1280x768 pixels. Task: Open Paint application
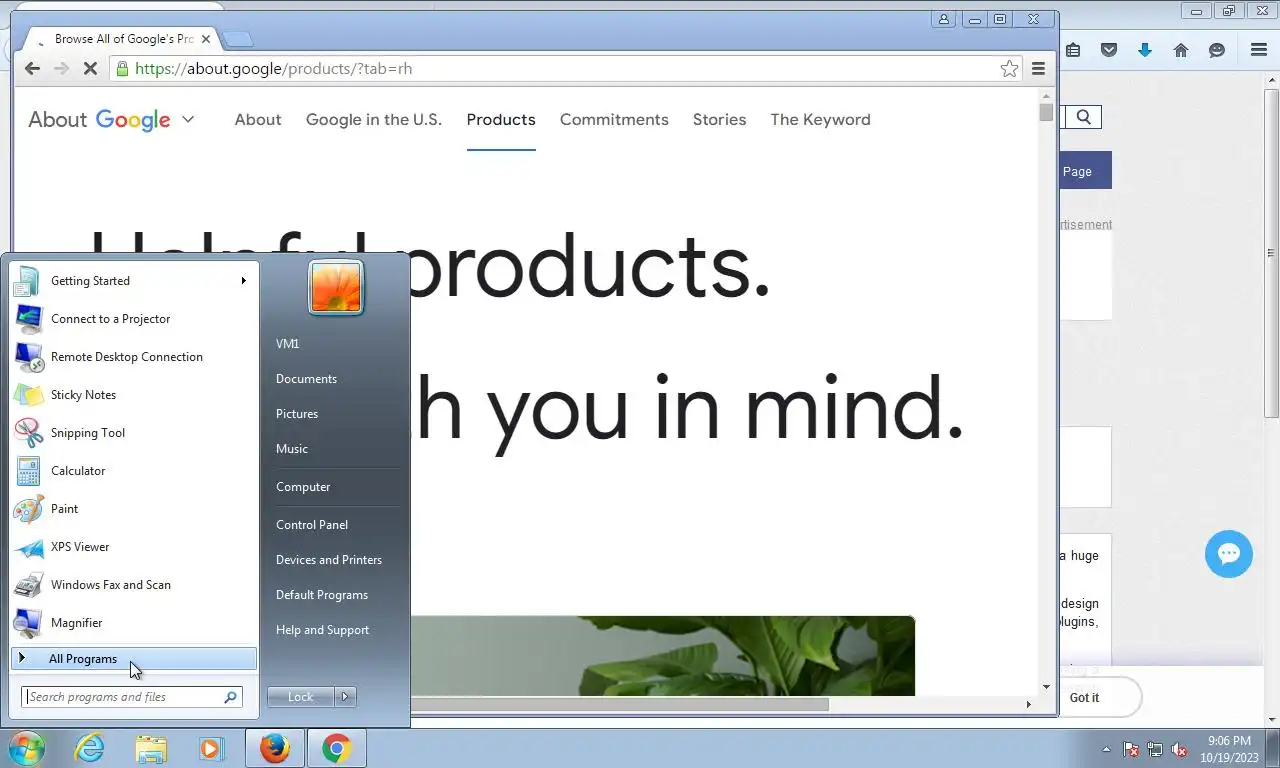133,509
